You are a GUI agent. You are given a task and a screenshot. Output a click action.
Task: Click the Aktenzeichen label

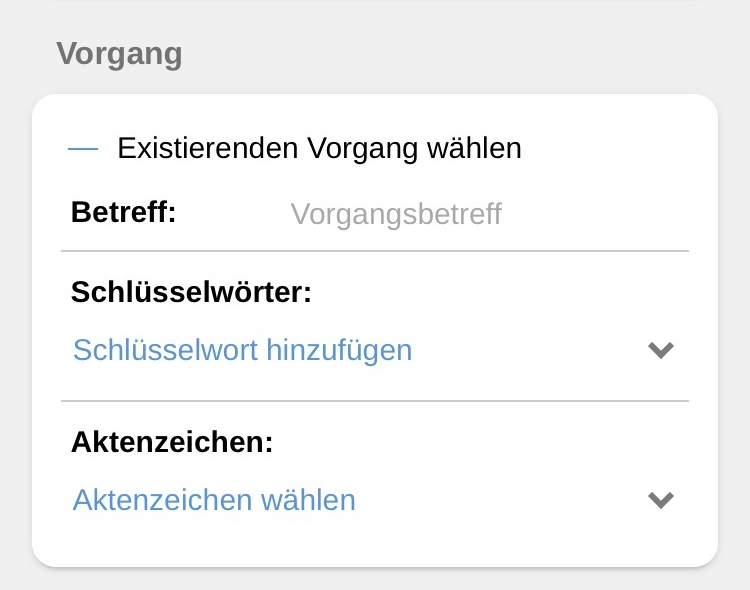coord(172,443)
